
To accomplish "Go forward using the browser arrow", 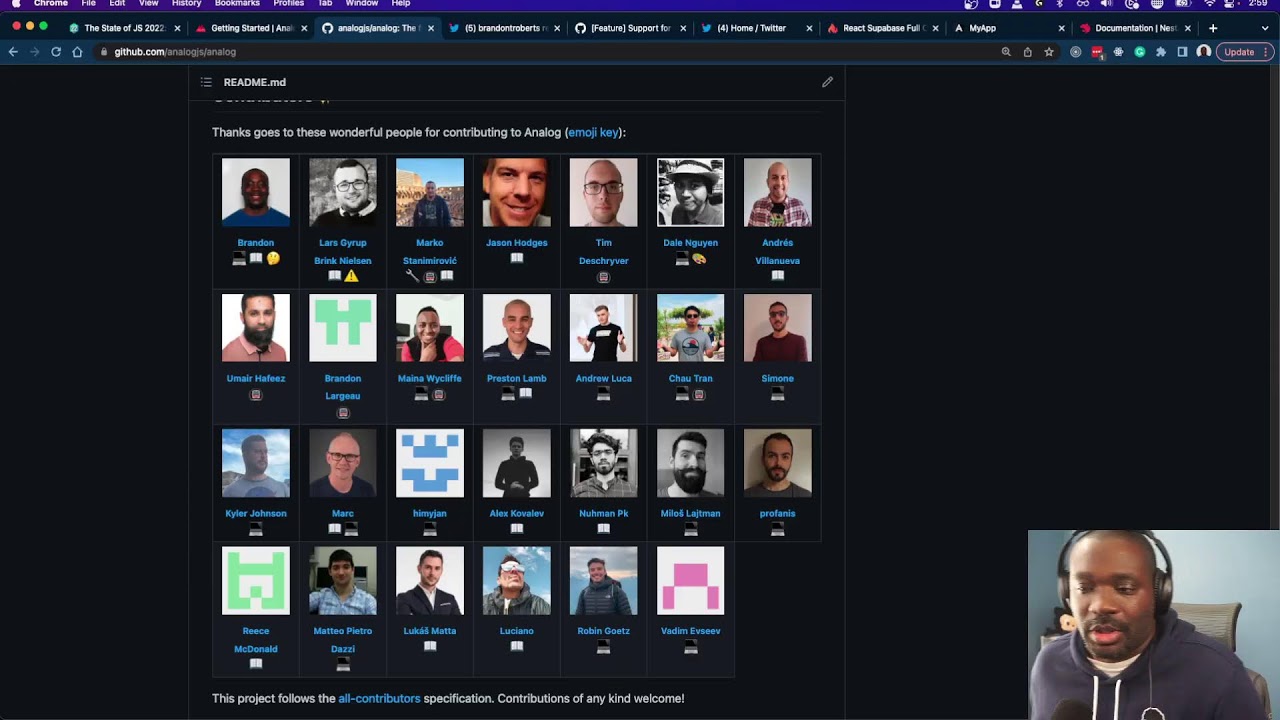I will [x=34, y=52].
